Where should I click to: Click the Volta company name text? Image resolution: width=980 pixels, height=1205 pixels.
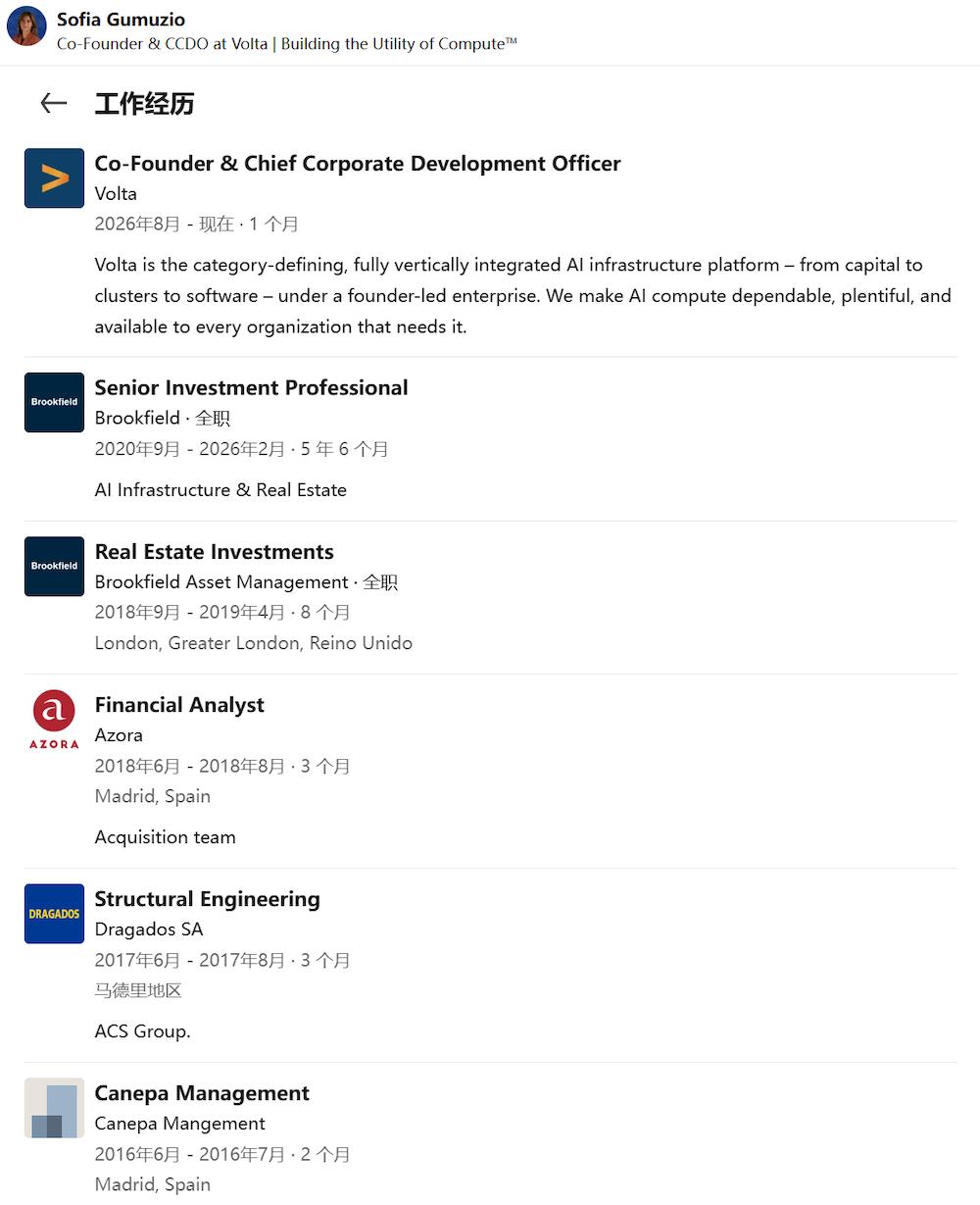[x=116, y=193]
